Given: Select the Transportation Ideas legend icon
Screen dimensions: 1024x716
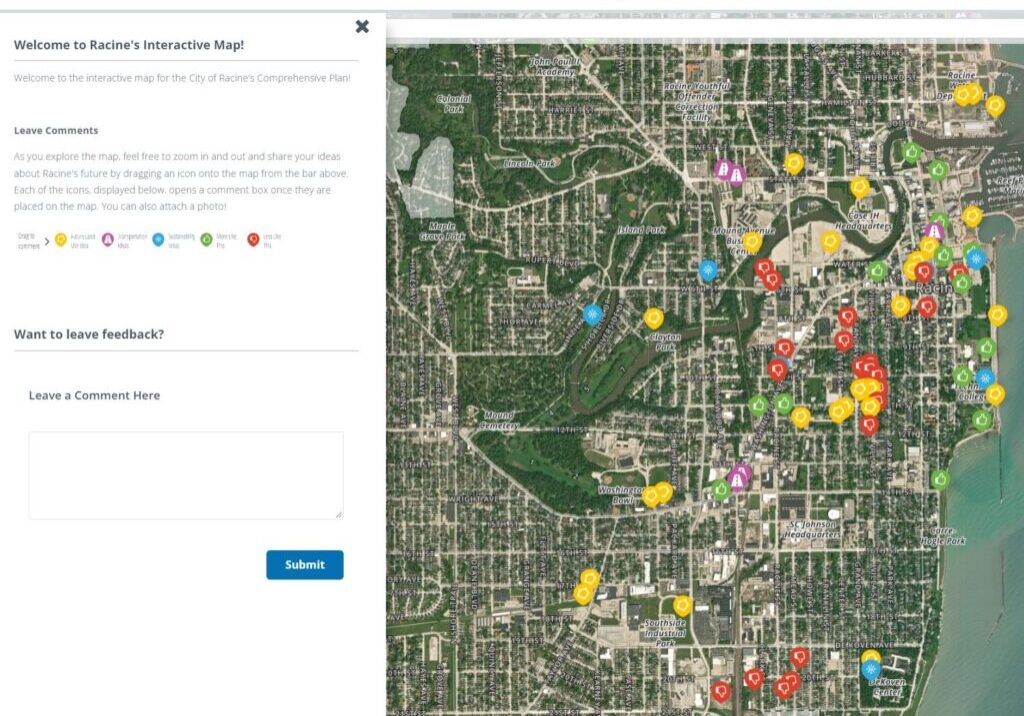Looking at the screenshot, I should 108,239.
